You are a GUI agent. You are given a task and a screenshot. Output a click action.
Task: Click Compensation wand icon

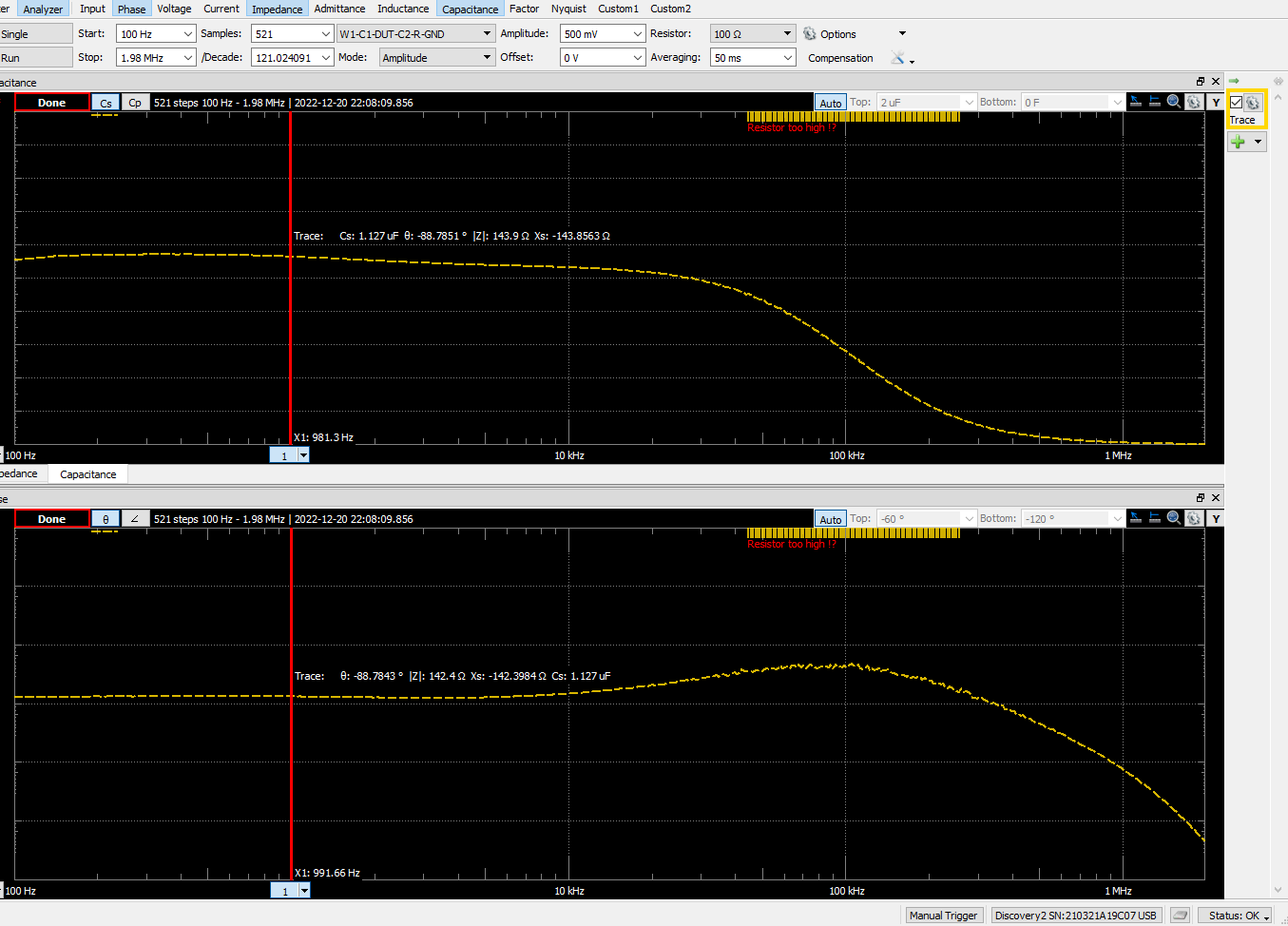click(897, 58)
